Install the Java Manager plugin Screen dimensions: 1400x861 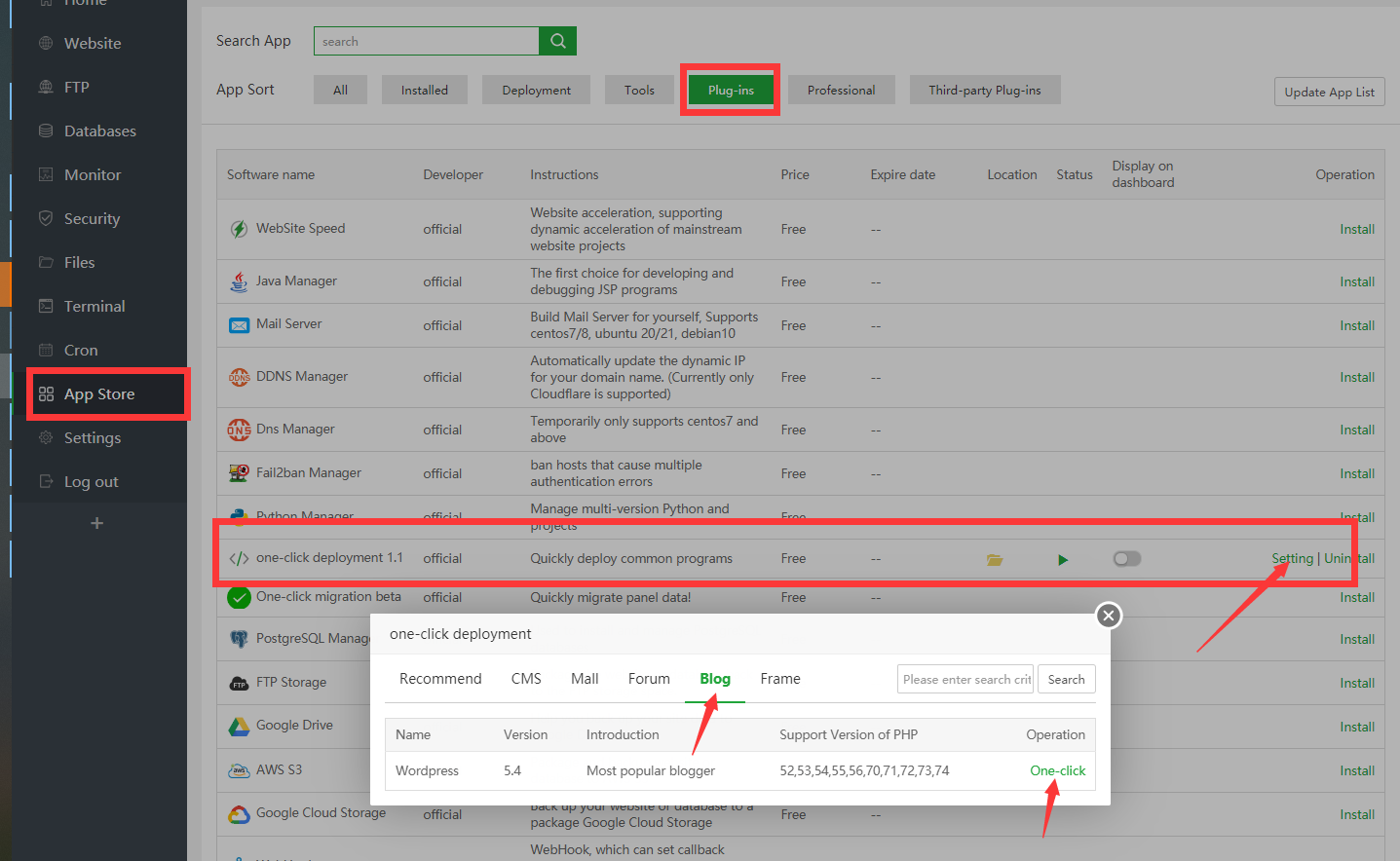pyautogui.click(x=1356, y=281)
